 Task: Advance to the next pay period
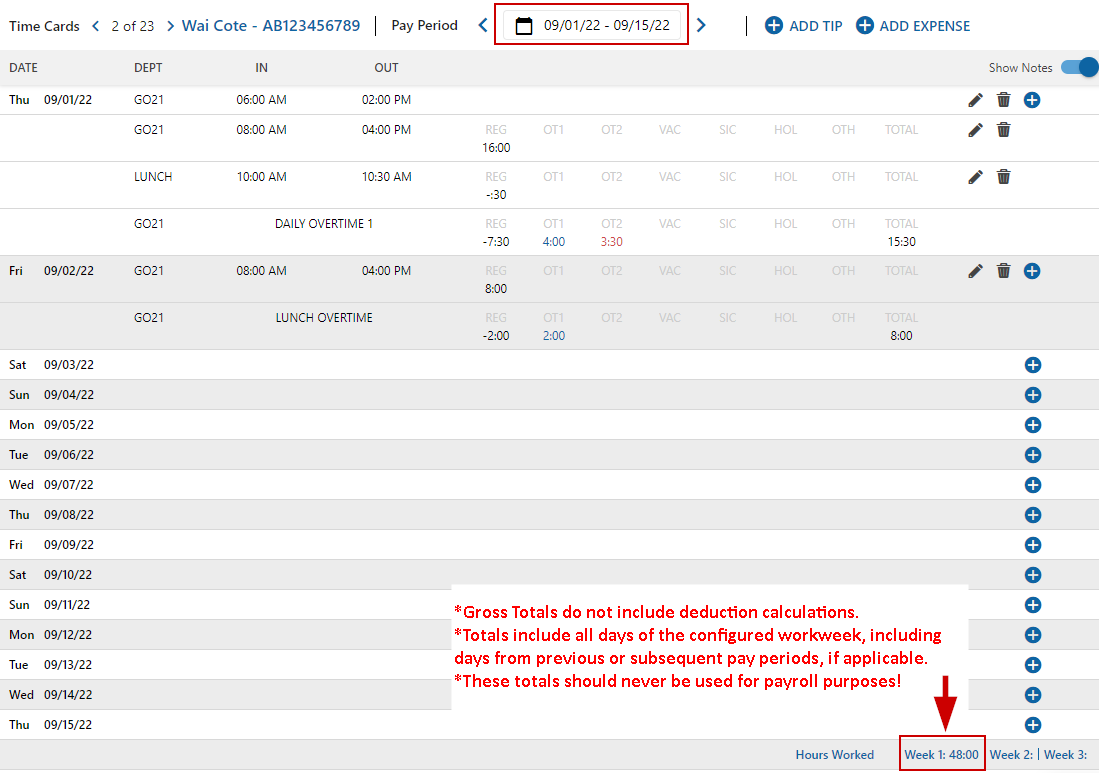click(701, 26)
